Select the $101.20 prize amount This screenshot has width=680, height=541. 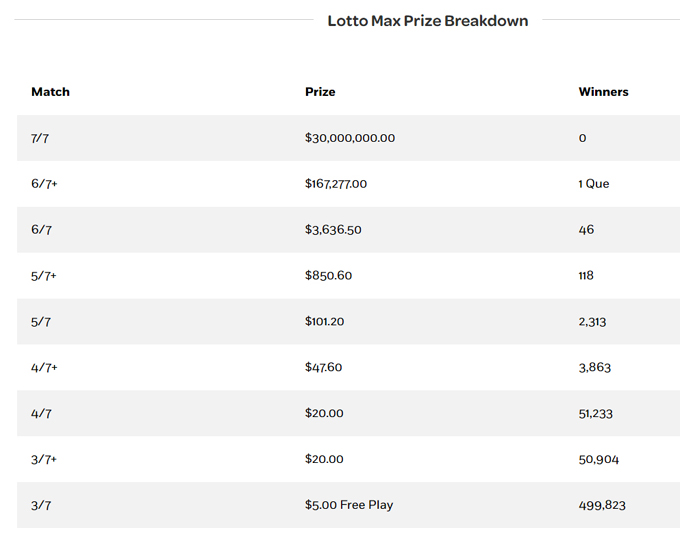[326, 322]
